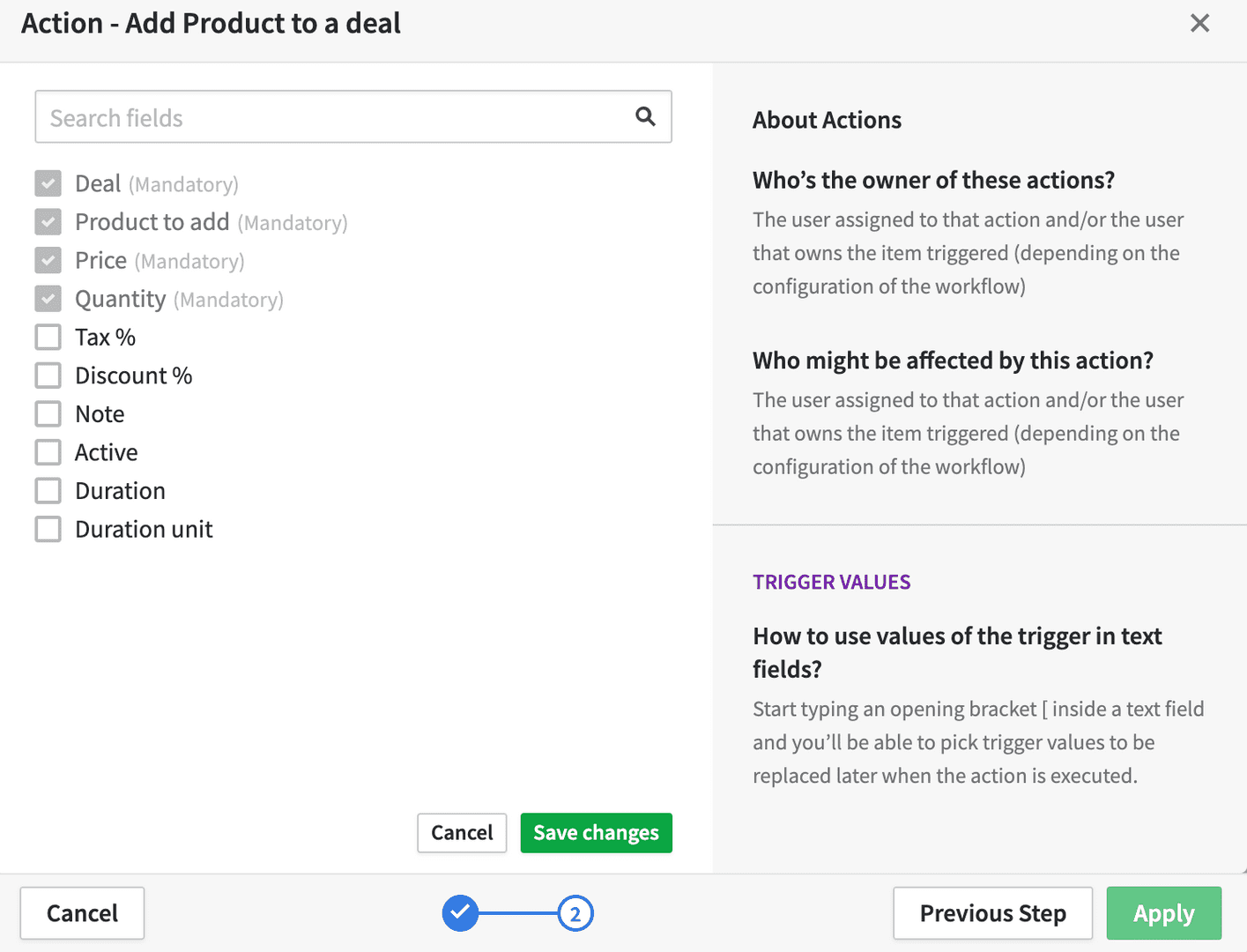Cancel the field selection panel
This screenshot has height=952, width=1247.
(x=462, y=833)
